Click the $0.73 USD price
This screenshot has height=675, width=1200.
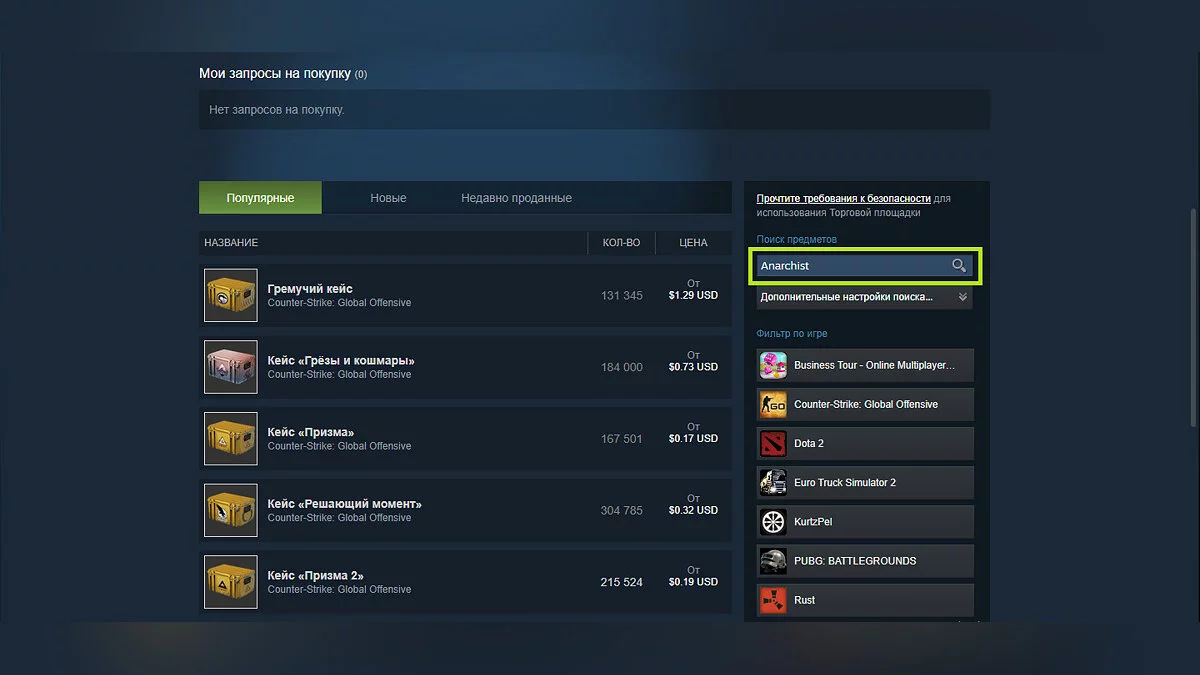(x=693, y=367)
